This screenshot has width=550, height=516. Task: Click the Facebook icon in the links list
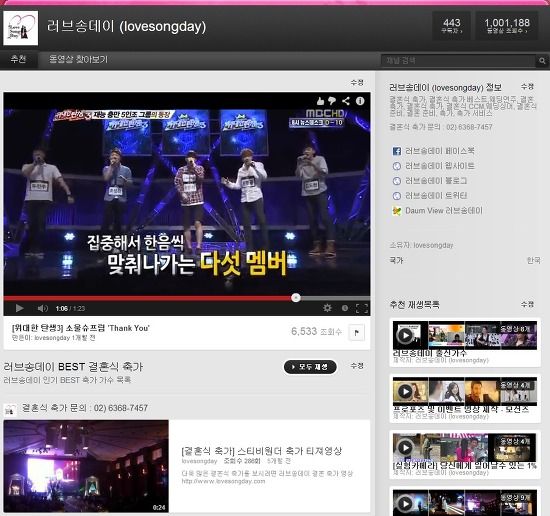396,151
